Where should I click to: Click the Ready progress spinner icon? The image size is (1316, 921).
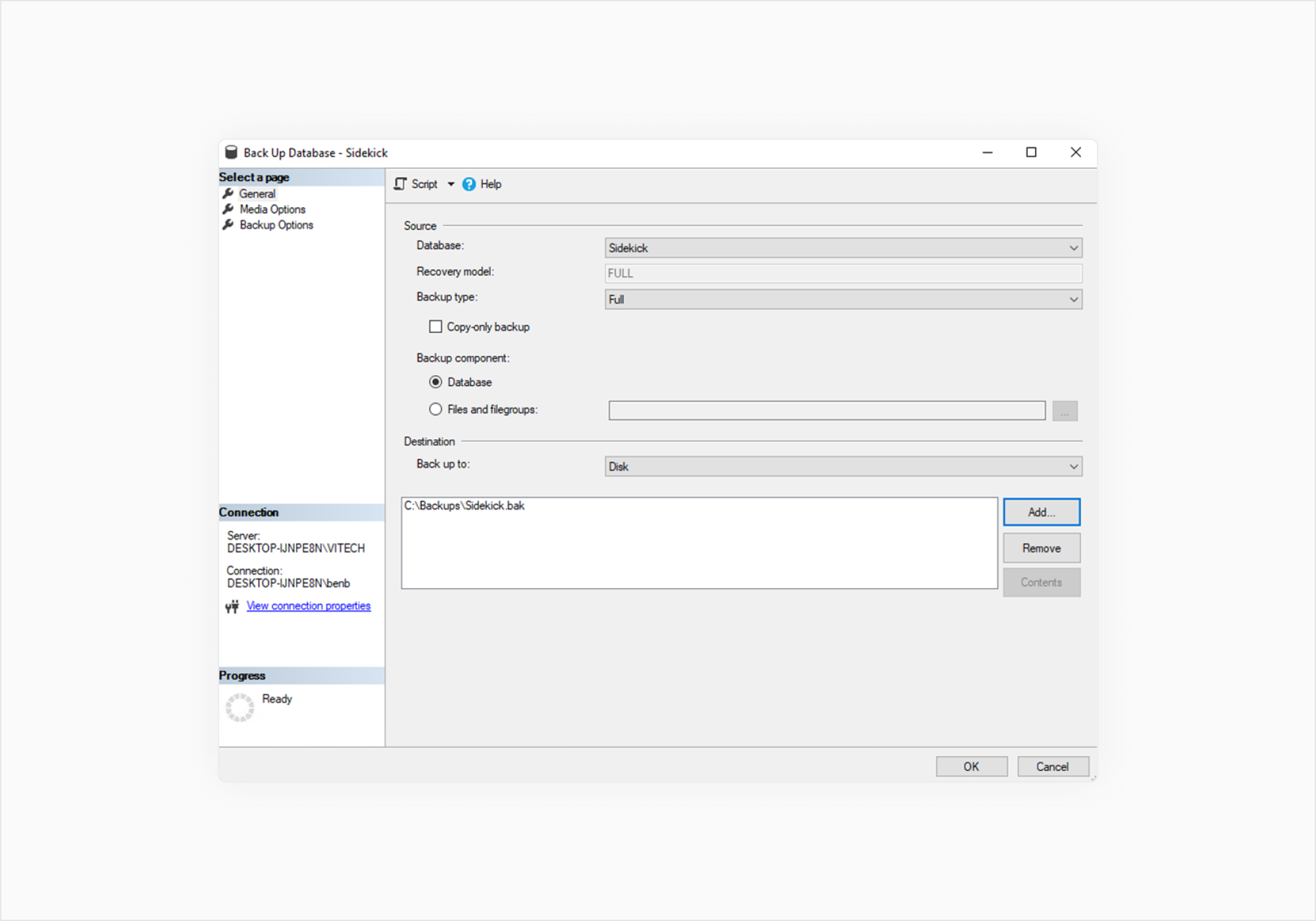click(240, 707)
